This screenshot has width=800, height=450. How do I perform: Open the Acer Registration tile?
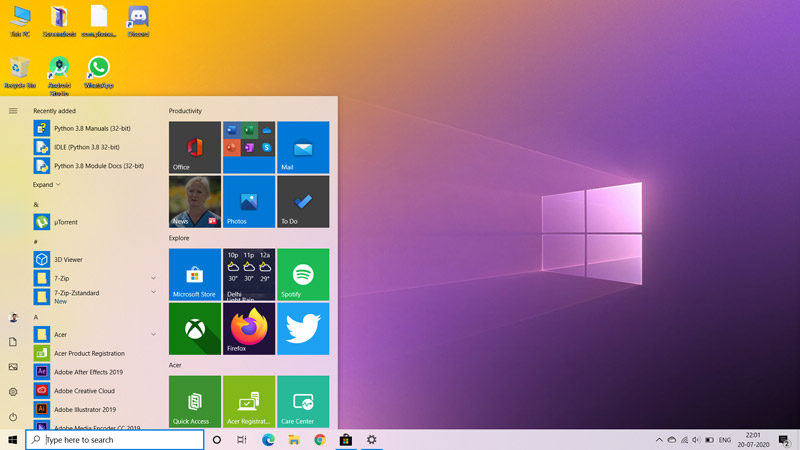point(249,402)
